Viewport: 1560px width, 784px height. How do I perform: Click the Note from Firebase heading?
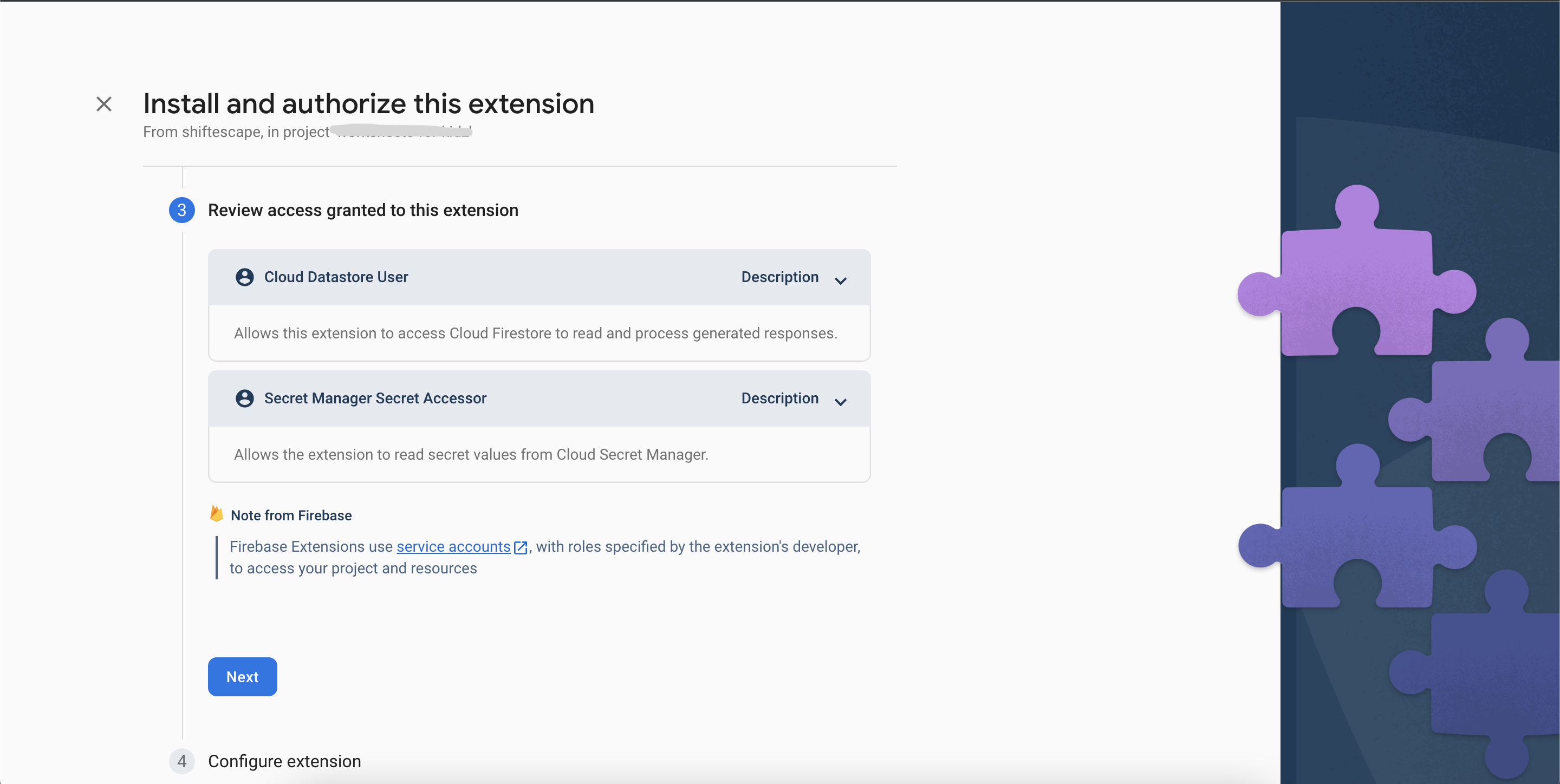tap(291, 515)
